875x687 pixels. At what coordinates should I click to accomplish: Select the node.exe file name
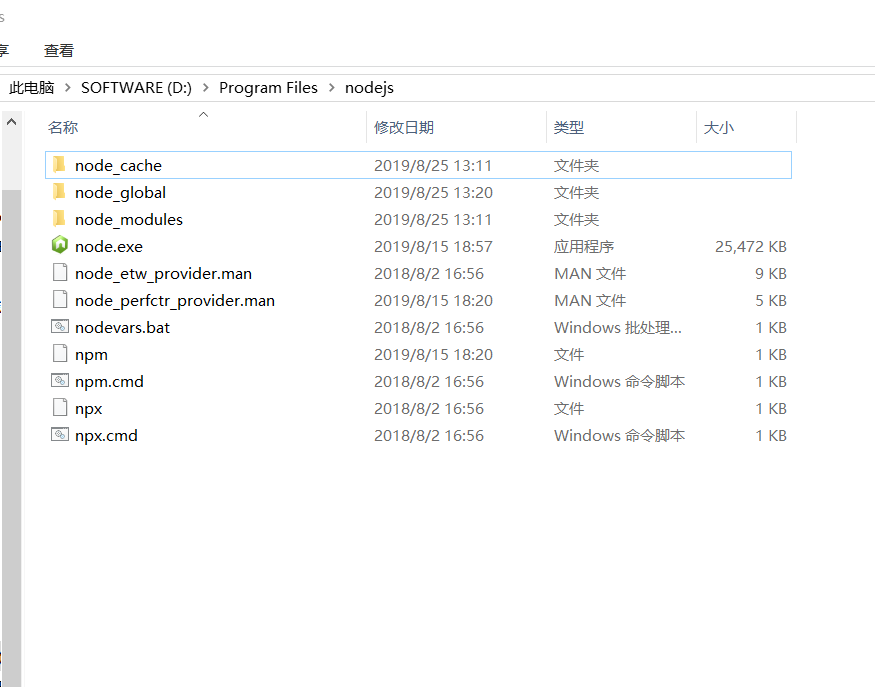coord(109,247)
